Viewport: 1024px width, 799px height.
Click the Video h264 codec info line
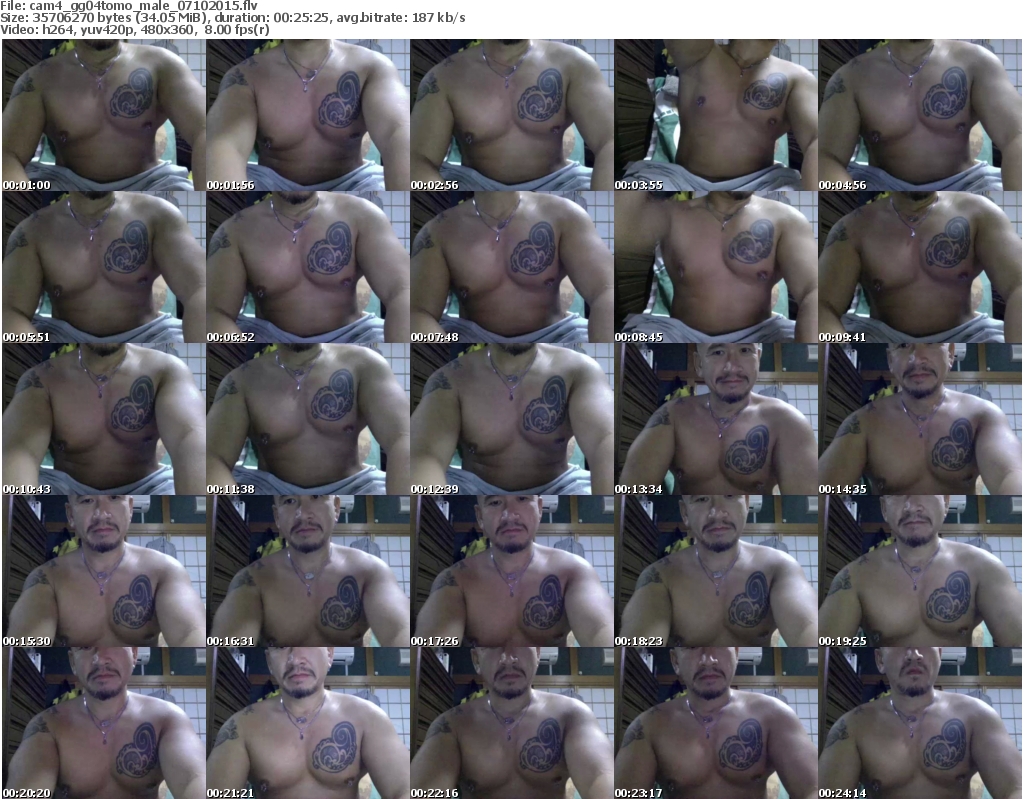pyautogui.click(x=135, y=29)
